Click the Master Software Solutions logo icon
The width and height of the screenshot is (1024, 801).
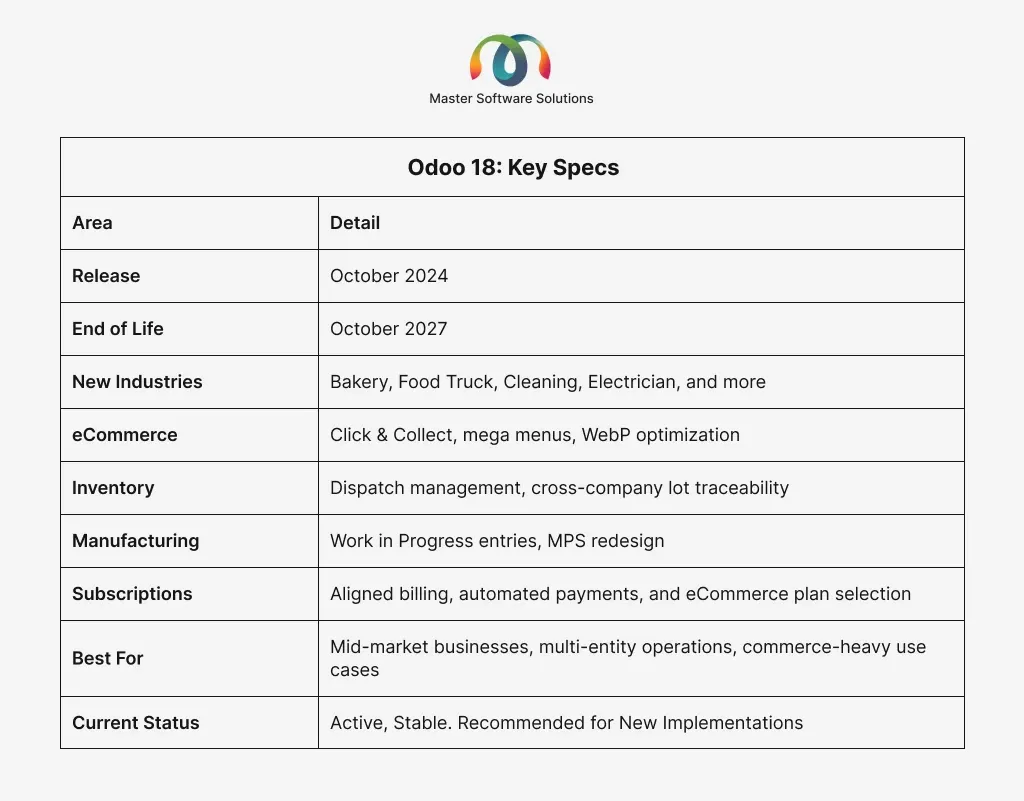[x=511, y=59]
